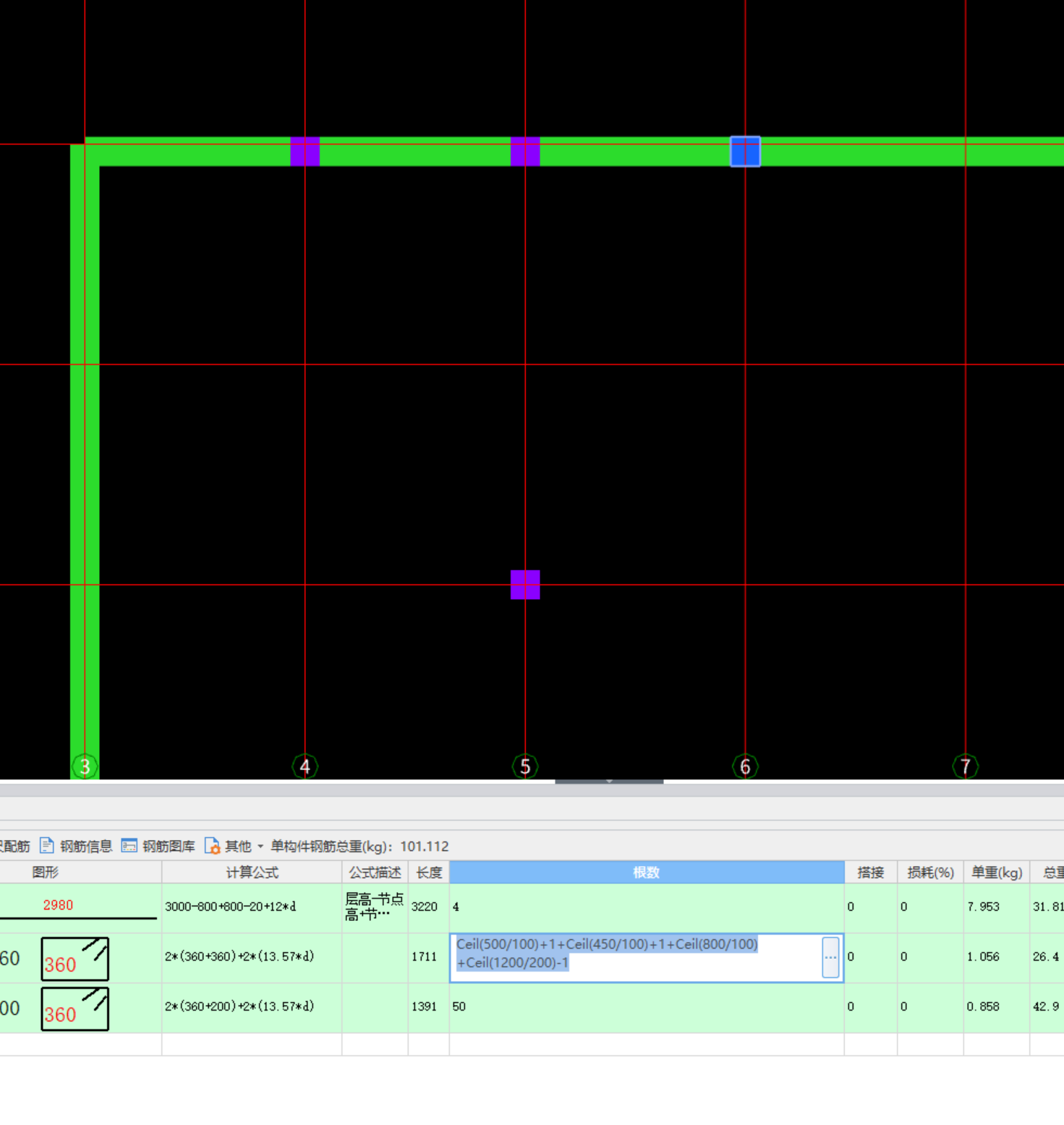Viewport: 1064px width, 1125px height.
Task: Click the blue selected column at axis 6
Action: pos(745,152)
